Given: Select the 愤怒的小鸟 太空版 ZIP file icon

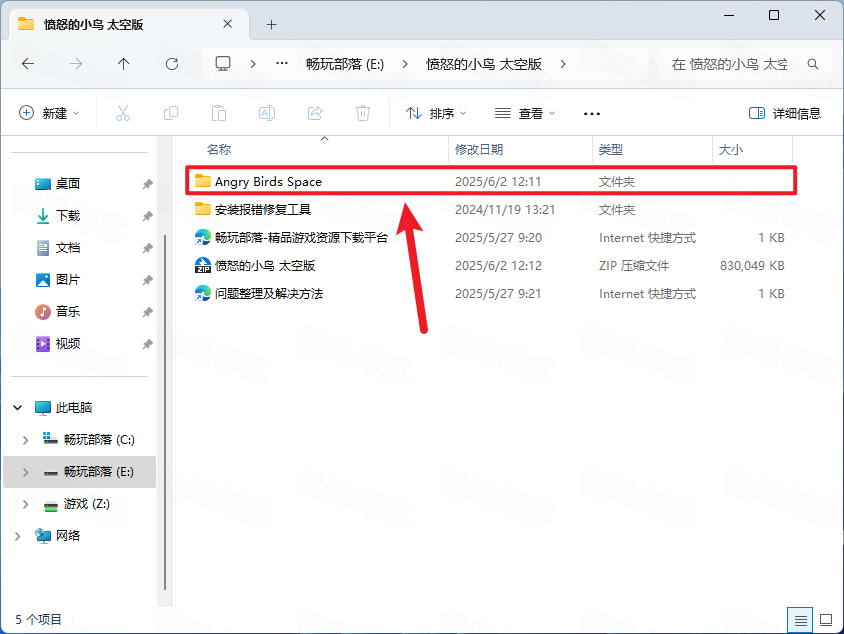Looking at the screenshot, I should pos(202,265).
